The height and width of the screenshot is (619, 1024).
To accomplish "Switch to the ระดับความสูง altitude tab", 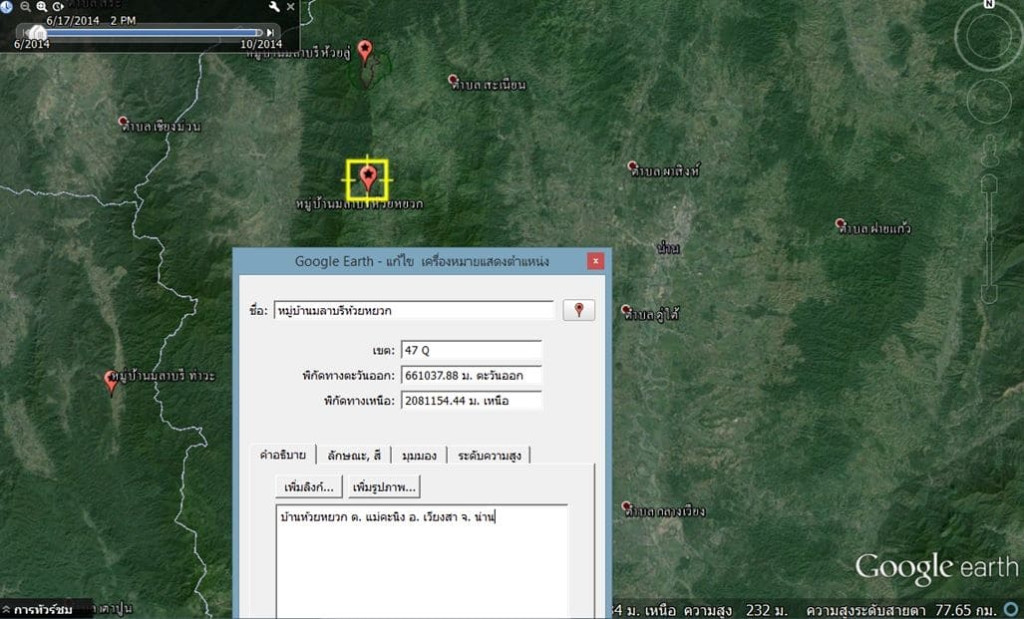I will pos(489,455).
